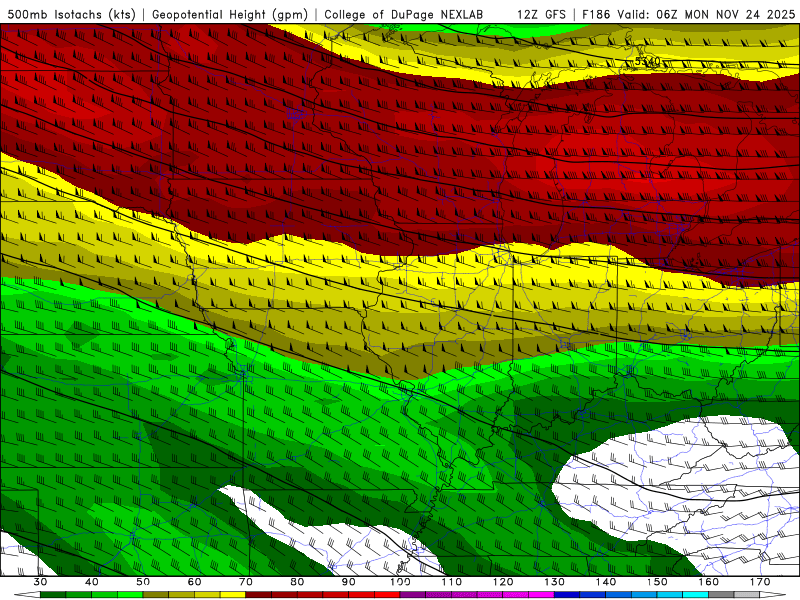Click the 'Valid: 06Z MON NOV 24 2025' text
Image resolution: width=800 pixels, height=600 pixels.
tap(706, 15)
